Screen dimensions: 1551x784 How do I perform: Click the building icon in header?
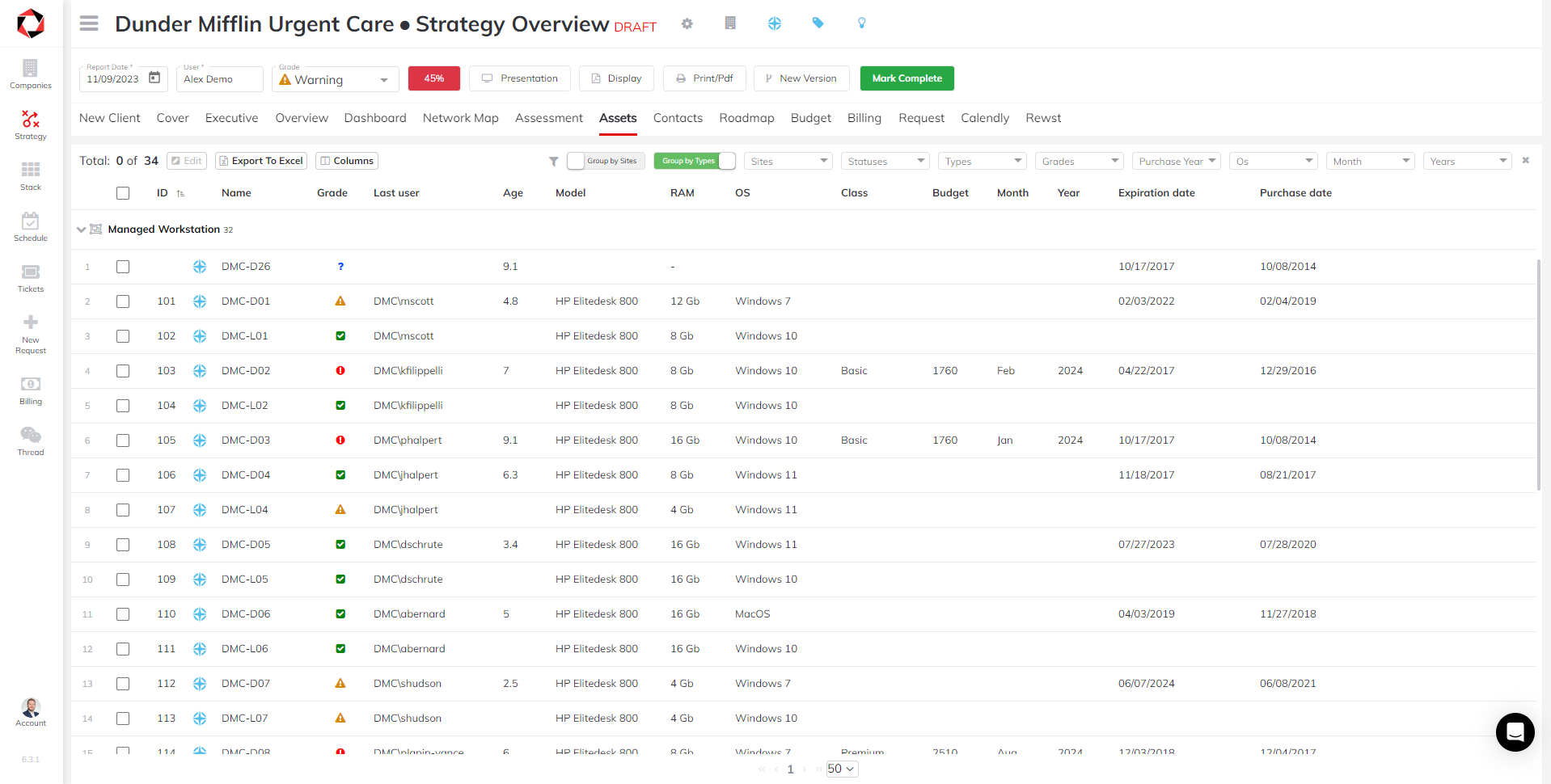[730, 23]
